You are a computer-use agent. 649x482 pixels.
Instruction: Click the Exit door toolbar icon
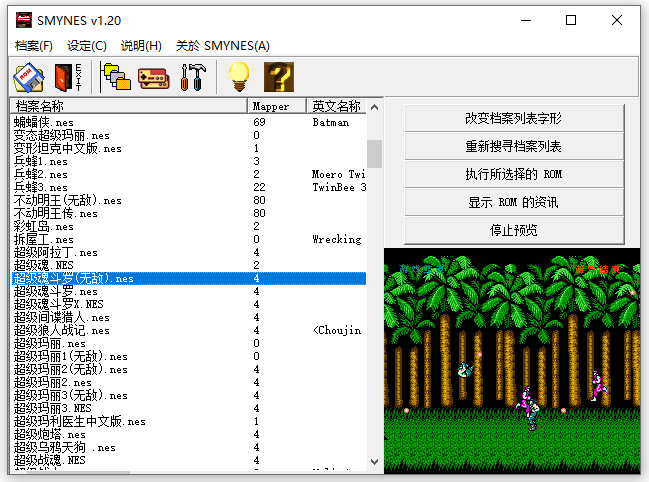point(68,77)
